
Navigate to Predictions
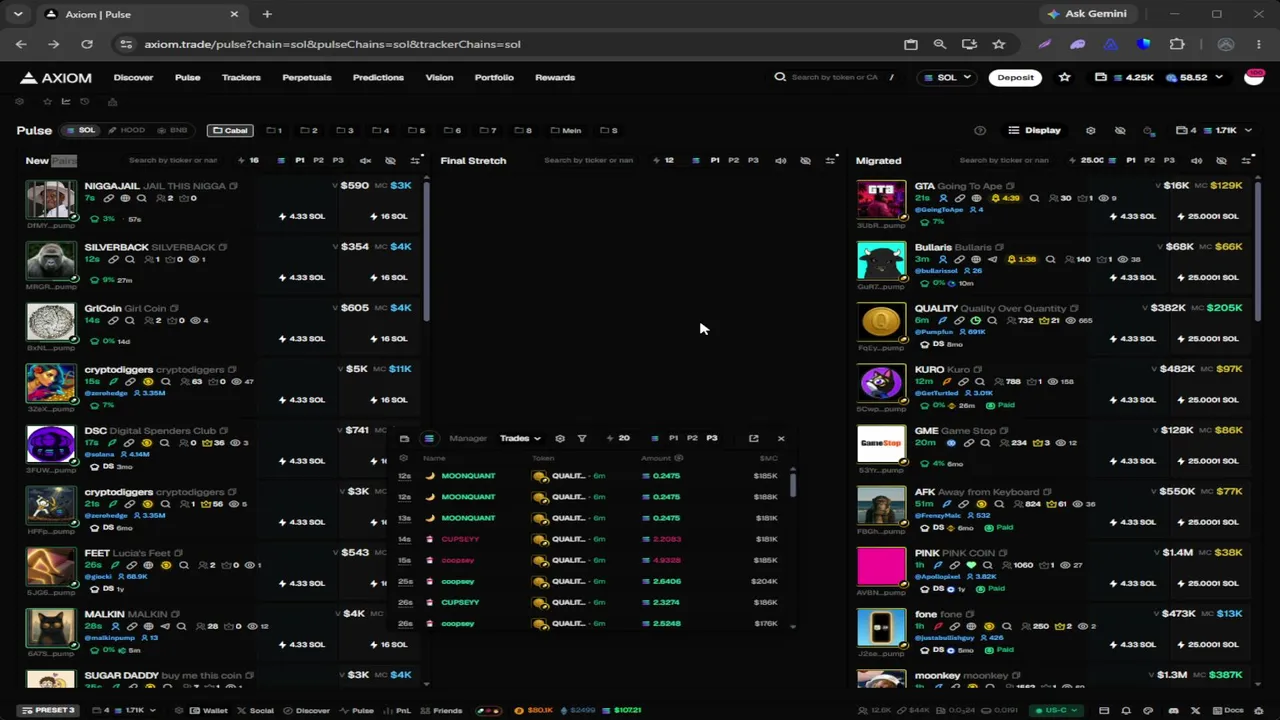[x=378, y=77]
